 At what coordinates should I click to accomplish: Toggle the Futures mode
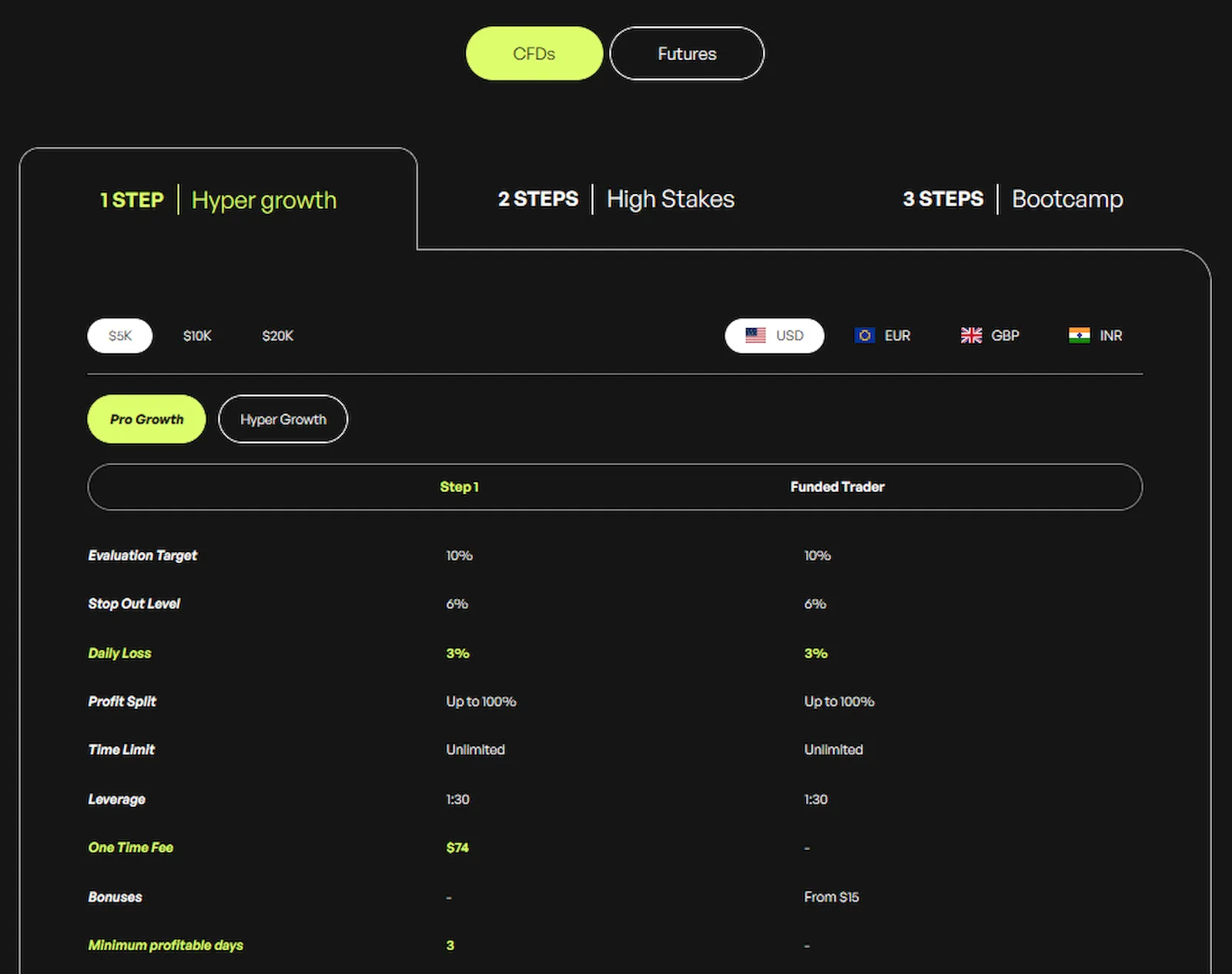point(686,53)
